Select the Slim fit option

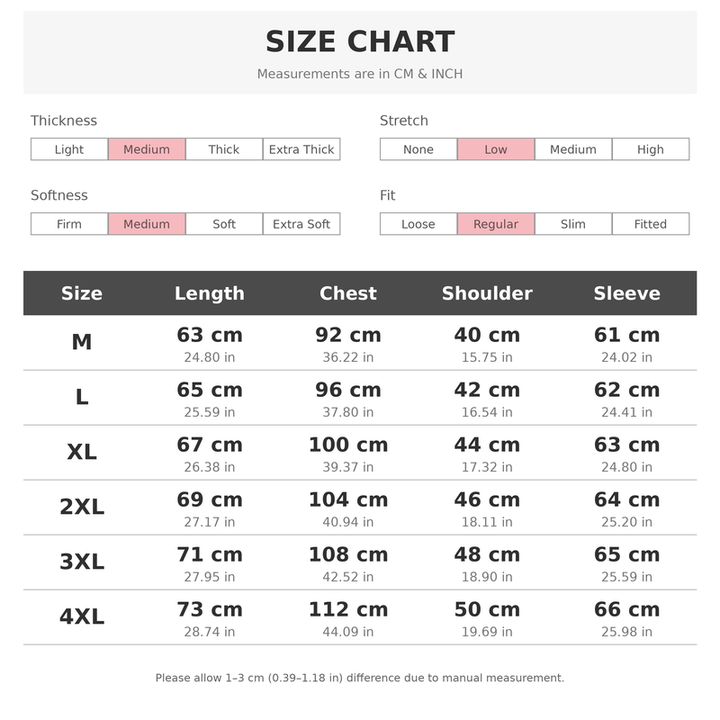click(x=574, y=224)
